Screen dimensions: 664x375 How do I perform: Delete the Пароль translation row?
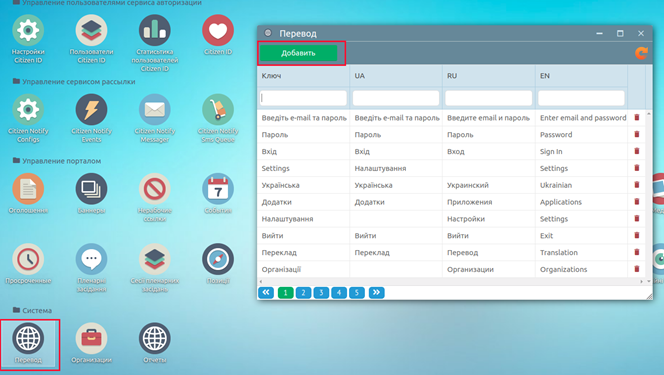[636, 134]
